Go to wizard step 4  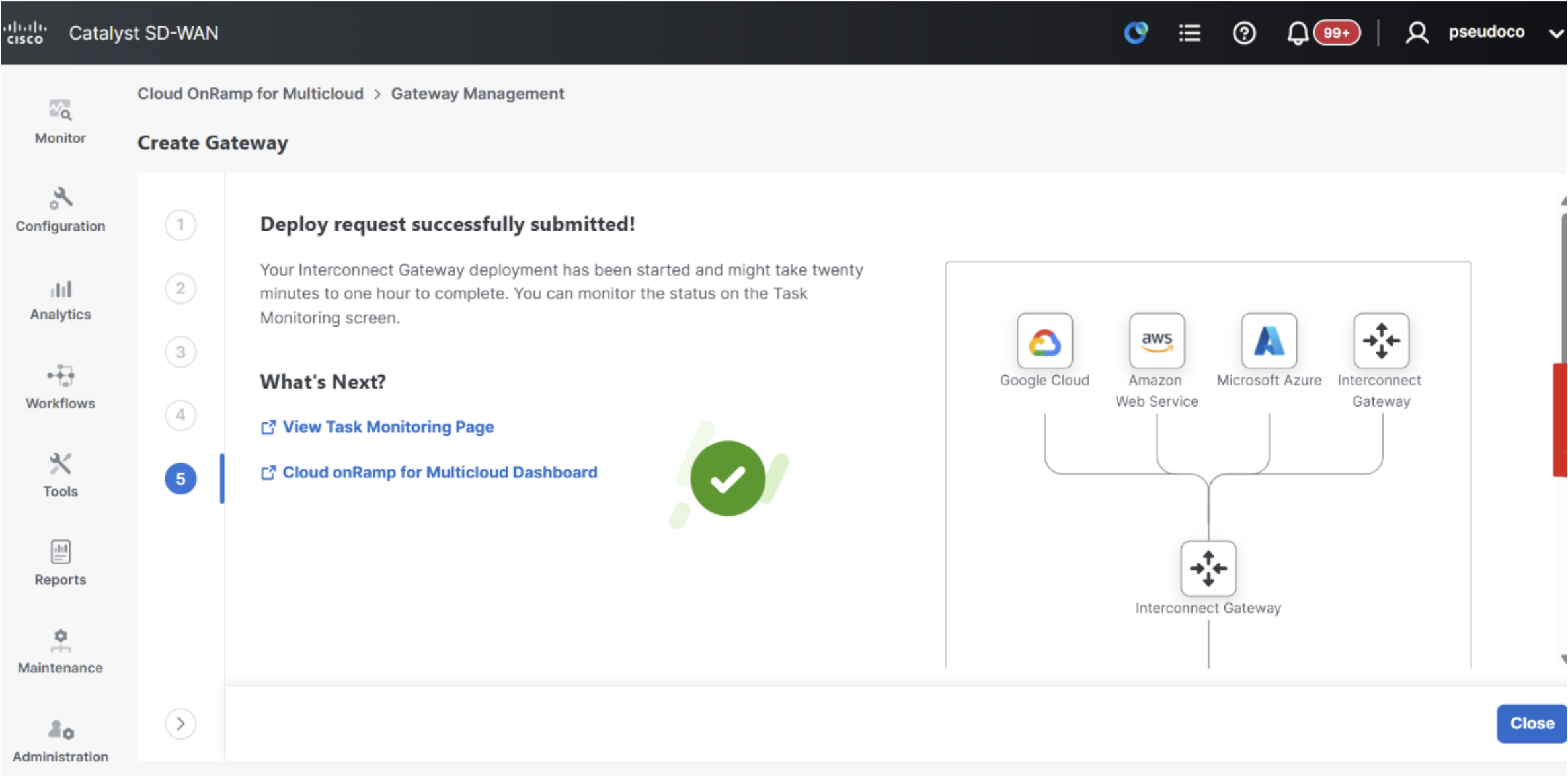180,415
